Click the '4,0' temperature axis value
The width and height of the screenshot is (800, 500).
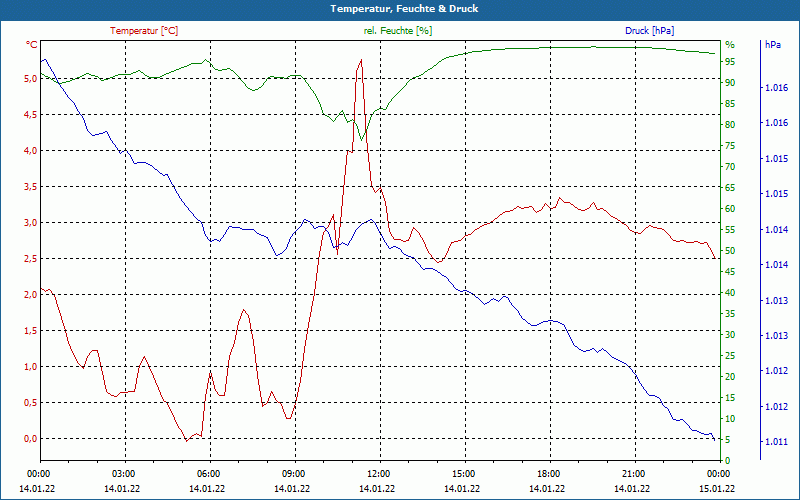(31, 151)
